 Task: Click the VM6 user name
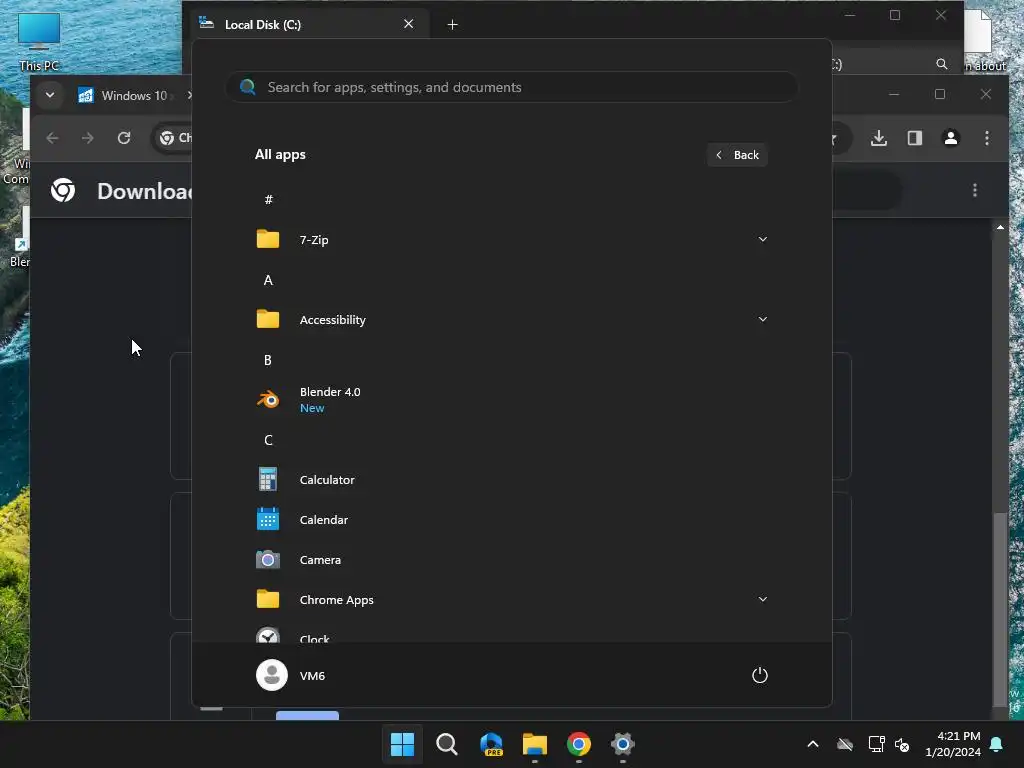312,676
